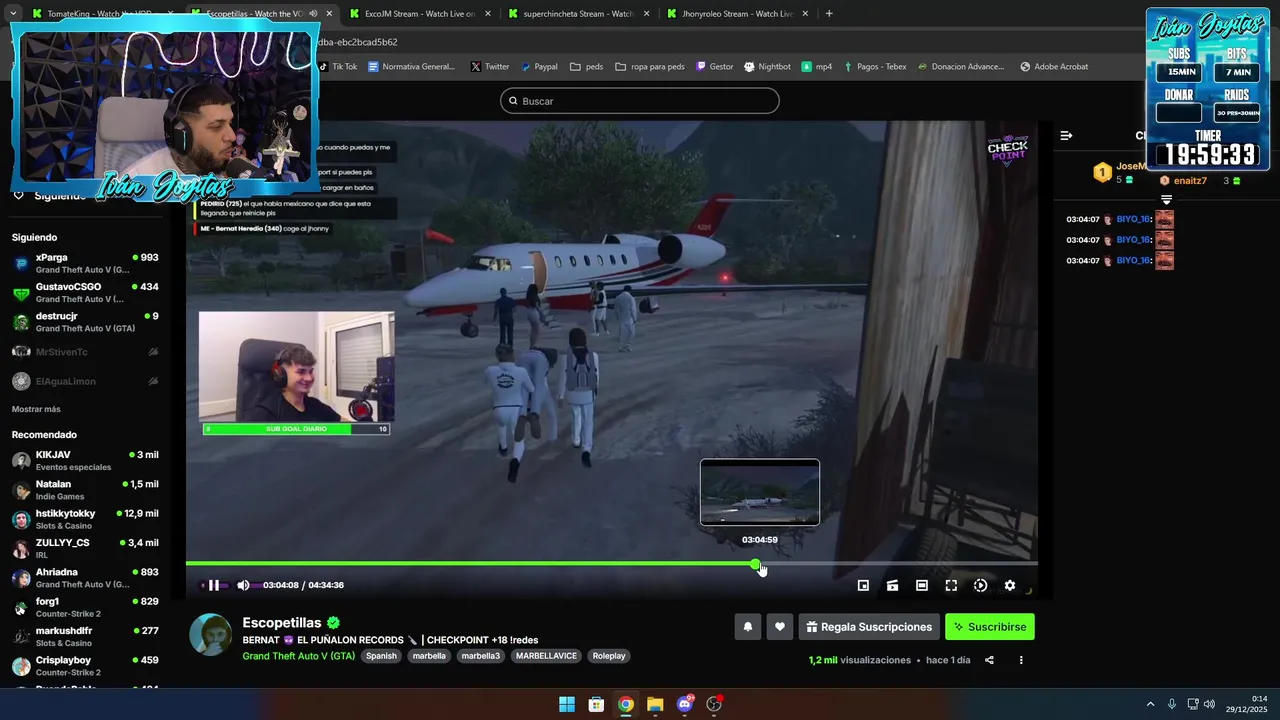Viewport: 1280px width, 720px height.
Task: Open Twitter bookmark
Action: [x=489, y=67]
